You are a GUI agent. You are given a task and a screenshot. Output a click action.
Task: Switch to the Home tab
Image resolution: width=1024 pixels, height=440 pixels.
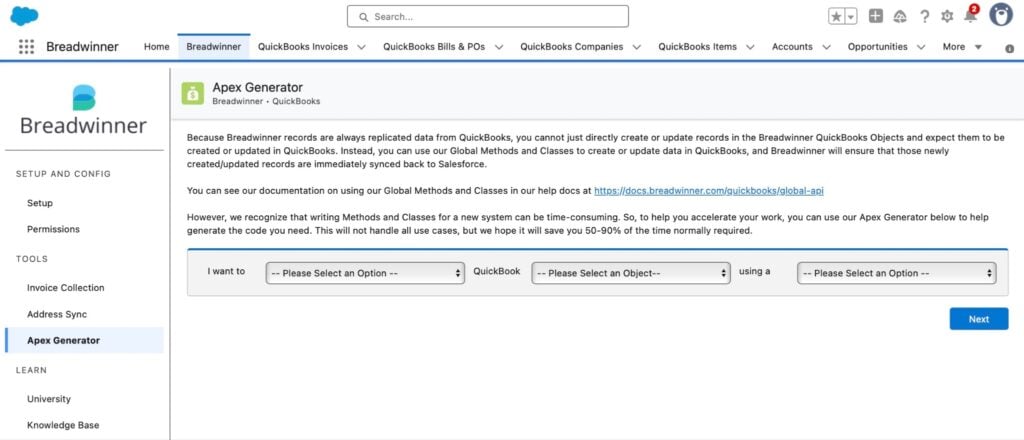pos(157,47)
